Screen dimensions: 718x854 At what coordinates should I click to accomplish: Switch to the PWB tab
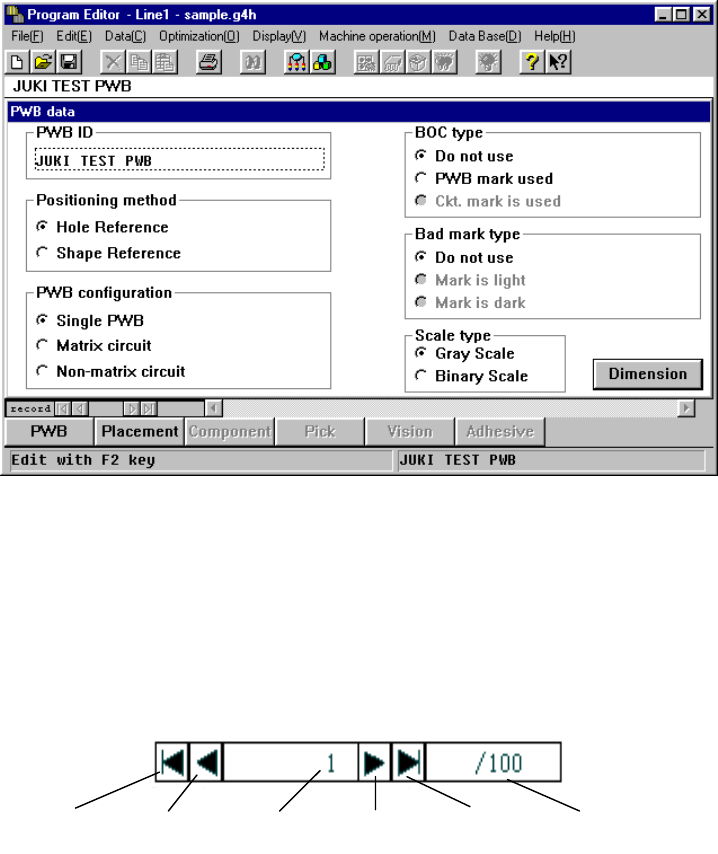49,432
